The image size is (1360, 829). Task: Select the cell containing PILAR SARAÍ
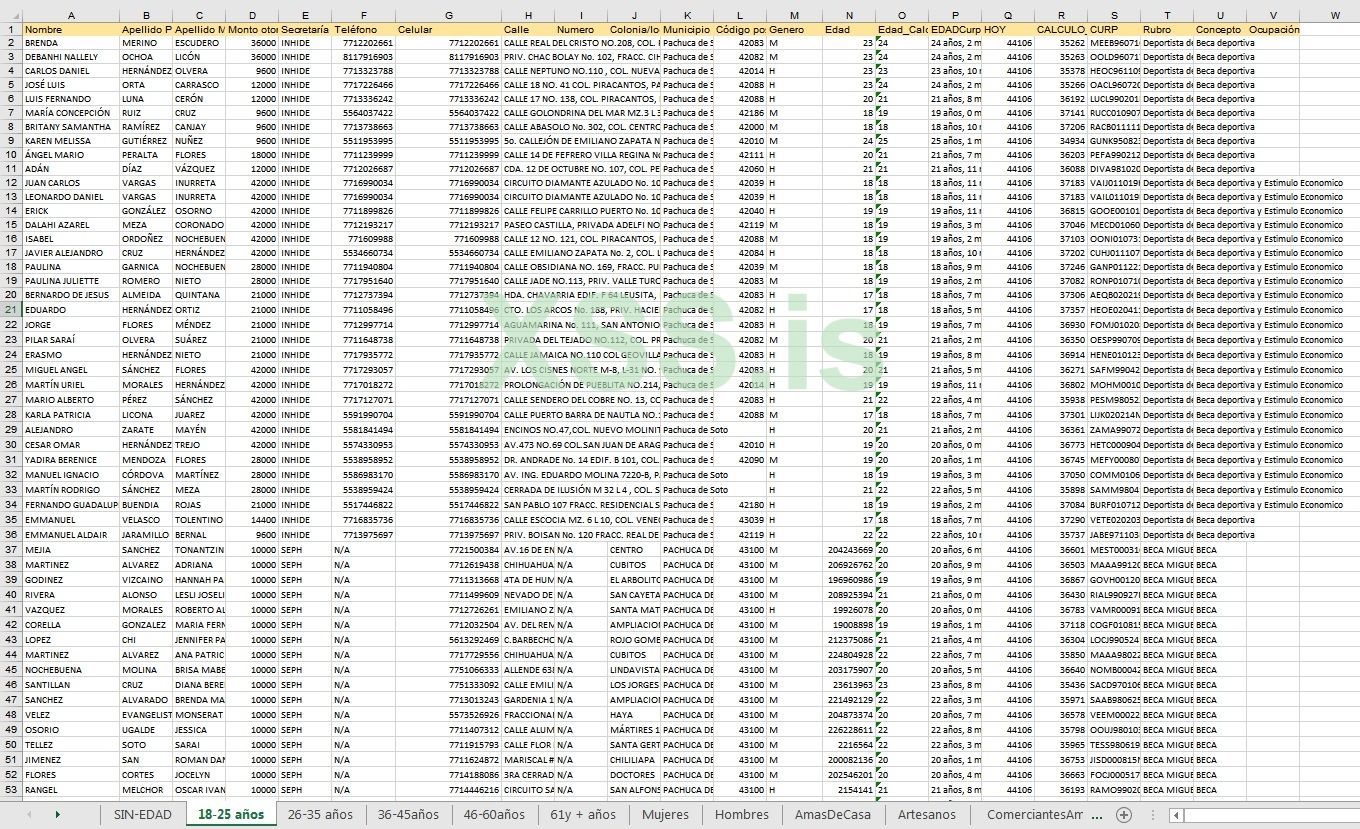click(71, 340)
